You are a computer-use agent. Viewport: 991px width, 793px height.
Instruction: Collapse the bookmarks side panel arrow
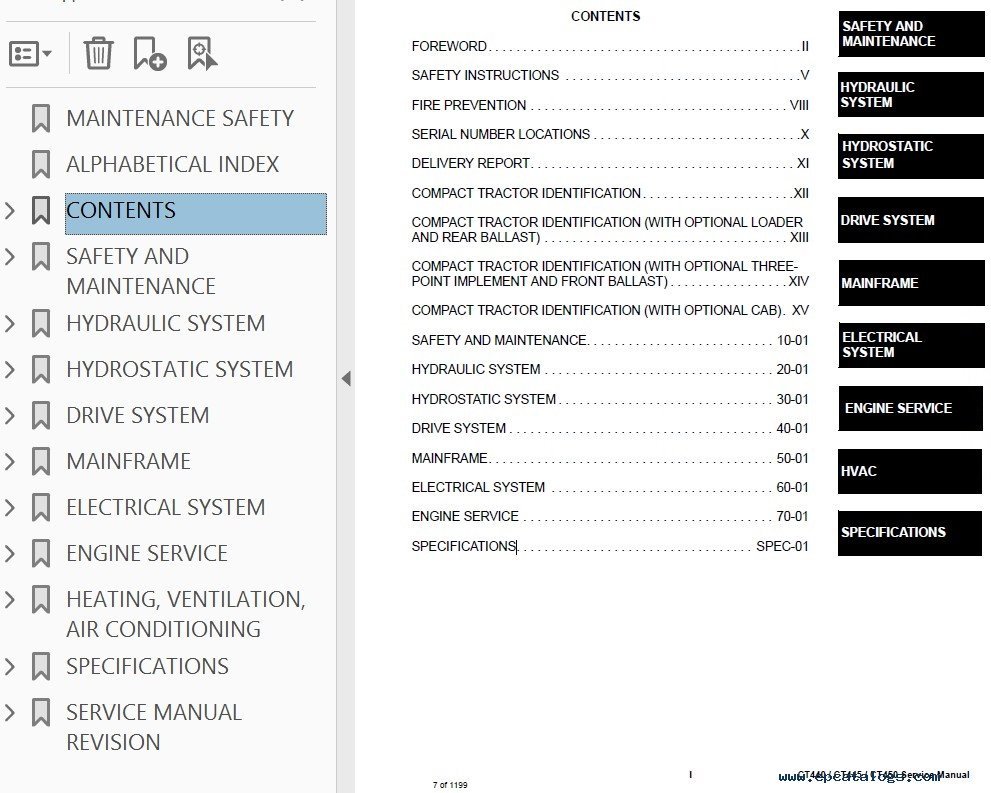[x=346, y=379]
